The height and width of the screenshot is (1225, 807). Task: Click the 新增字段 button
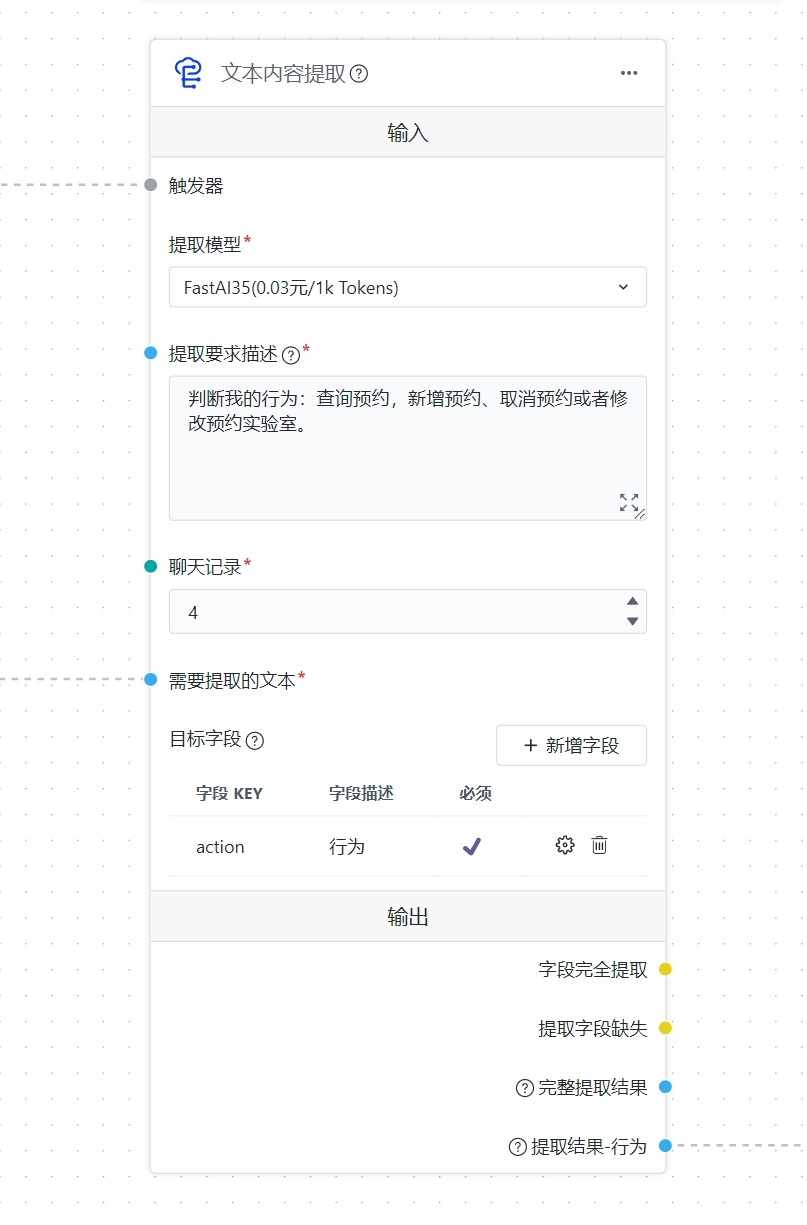[571, 745]
